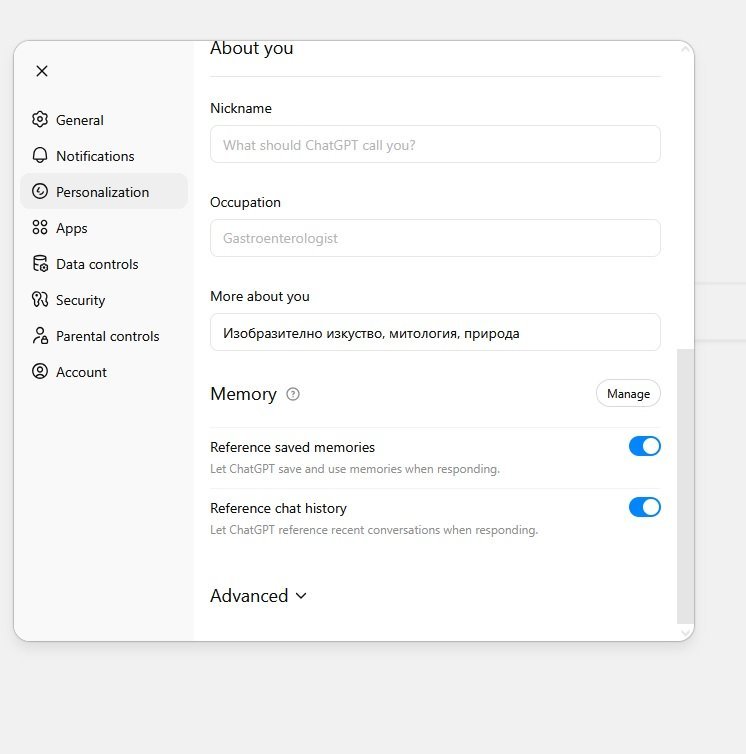
Task: Edit the More about you field
Action: coord(435,333)
